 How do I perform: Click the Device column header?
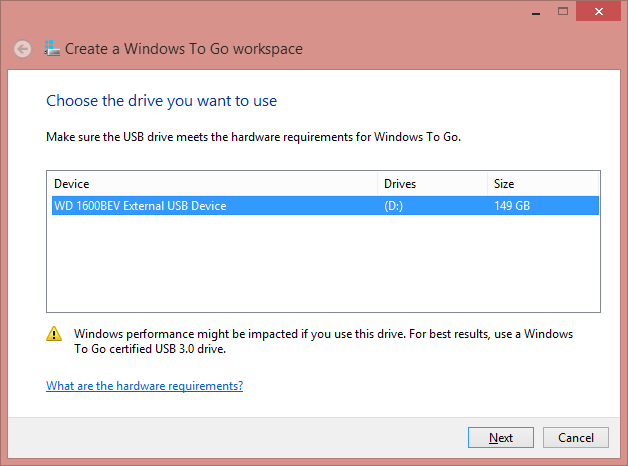click(212, 184)
